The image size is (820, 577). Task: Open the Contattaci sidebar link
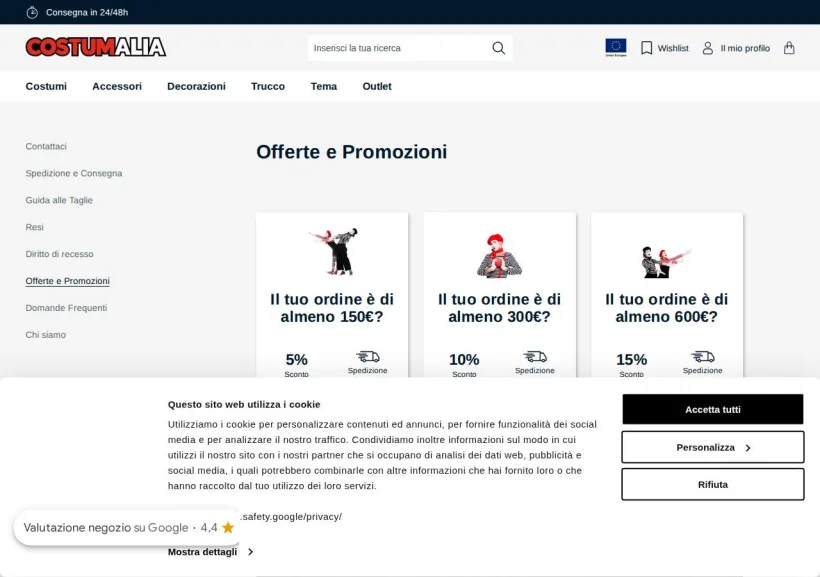[46, 146]
